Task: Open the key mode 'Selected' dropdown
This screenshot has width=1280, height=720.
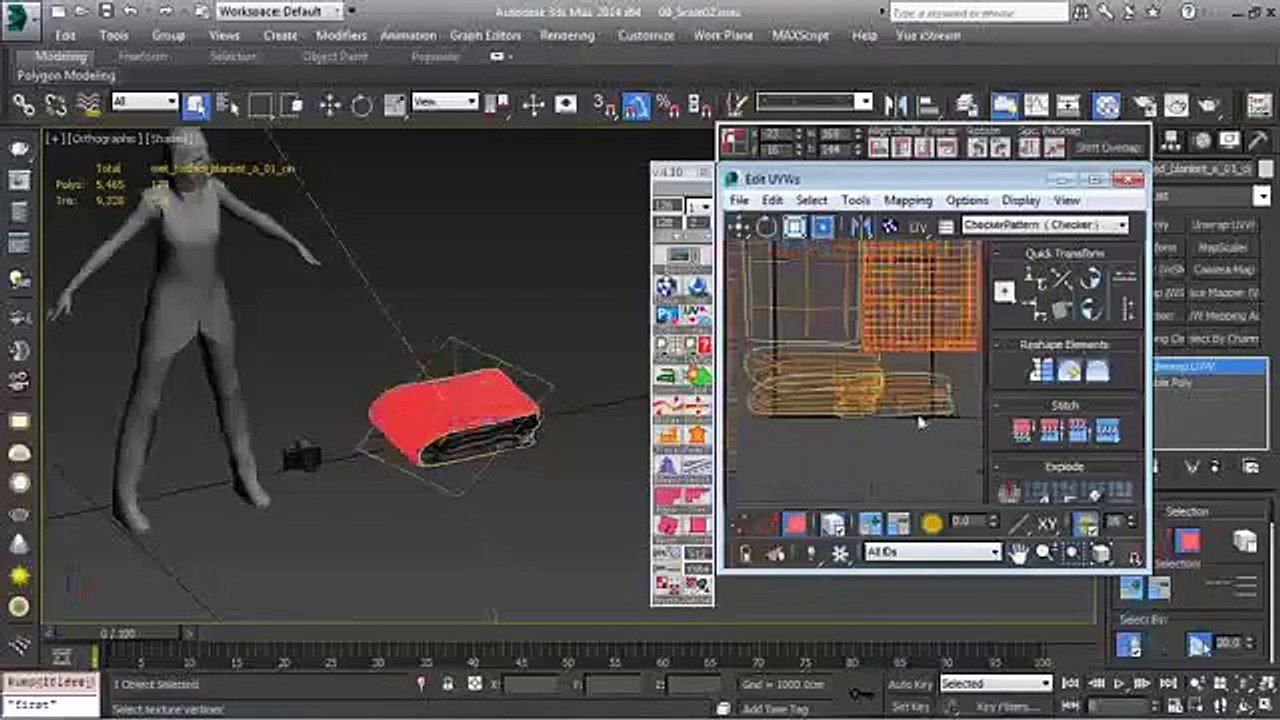Action: pyautogui.click(x=996, y=684)
